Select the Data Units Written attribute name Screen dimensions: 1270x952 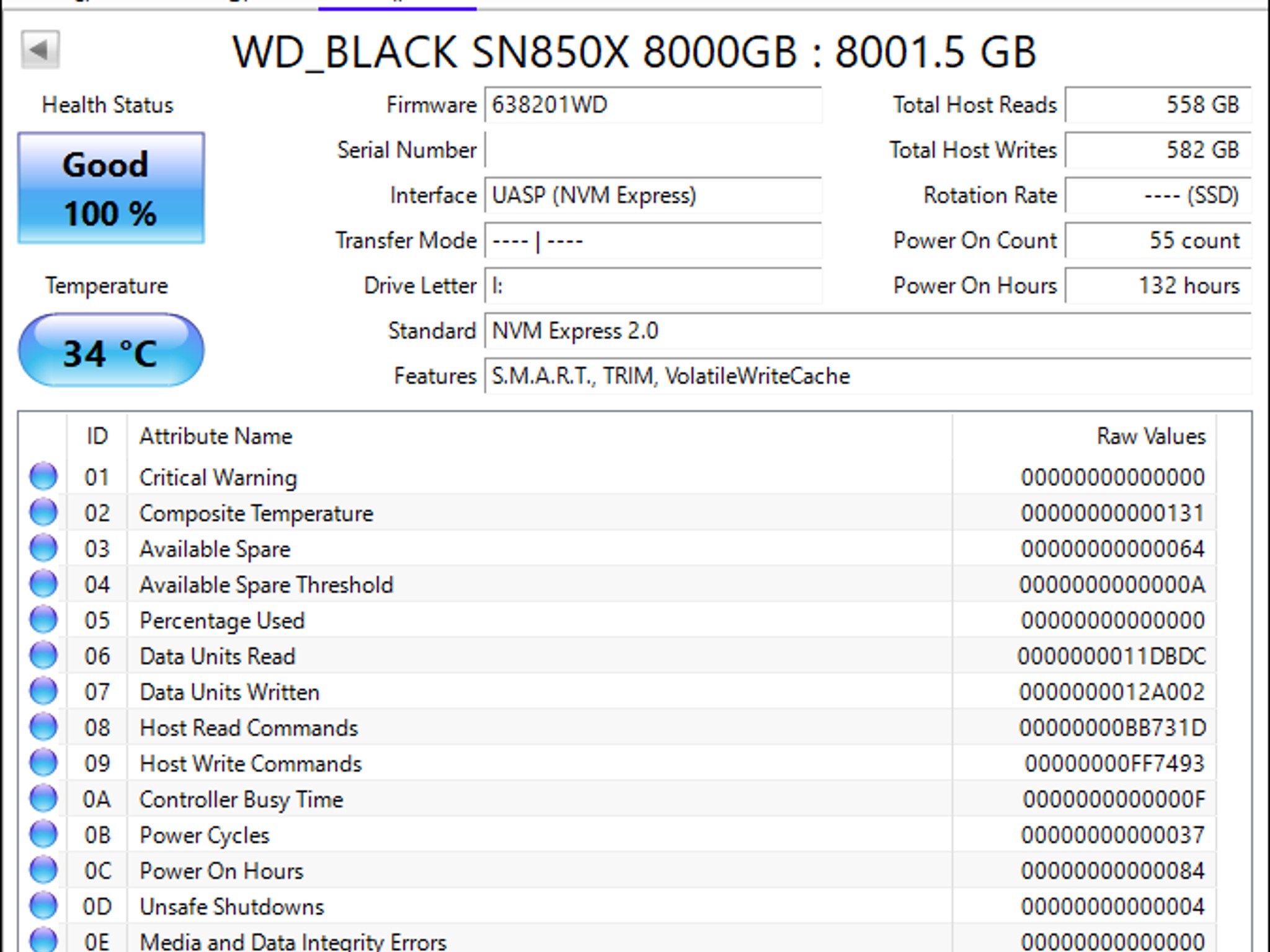pyautogui.click(x=229, y=692)
